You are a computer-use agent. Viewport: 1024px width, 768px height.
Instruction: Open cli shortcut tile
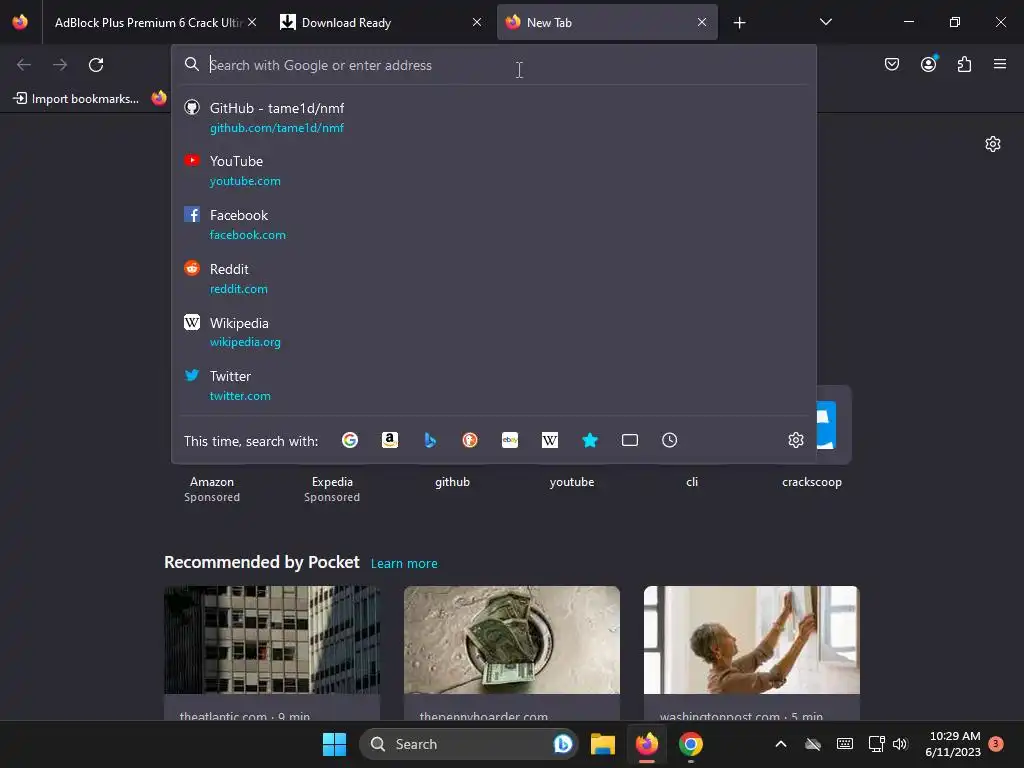692,482
